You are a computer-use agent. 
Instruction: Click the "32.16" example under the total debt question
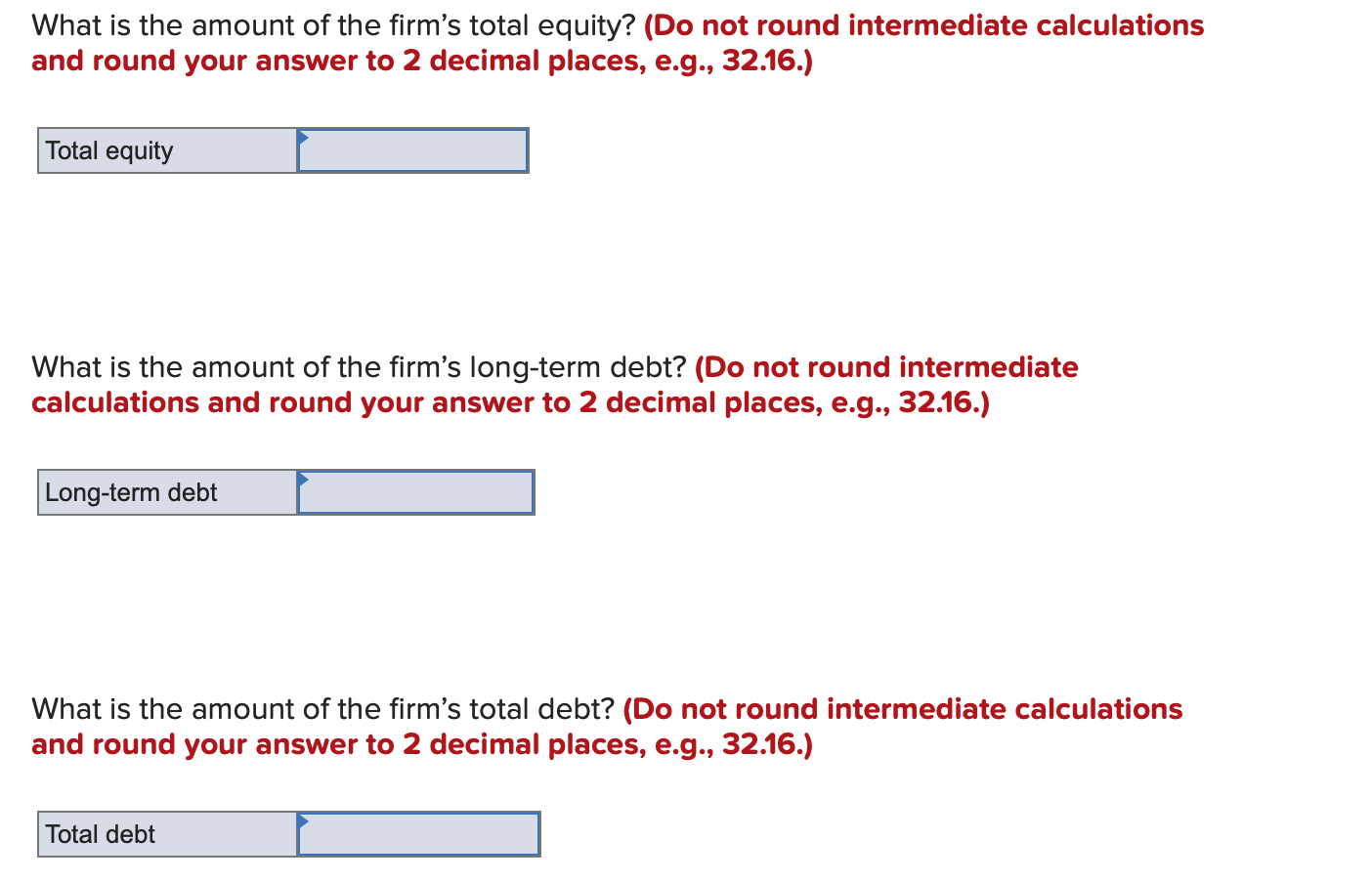[x=761, y=744]
